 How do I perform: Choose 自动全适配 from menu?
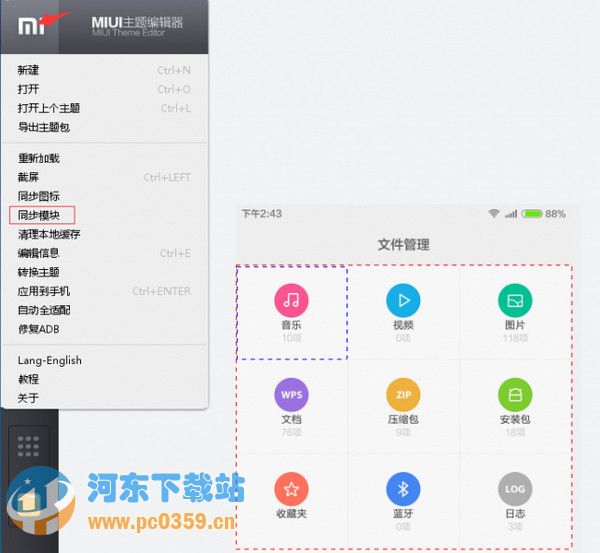pos(104,310)
